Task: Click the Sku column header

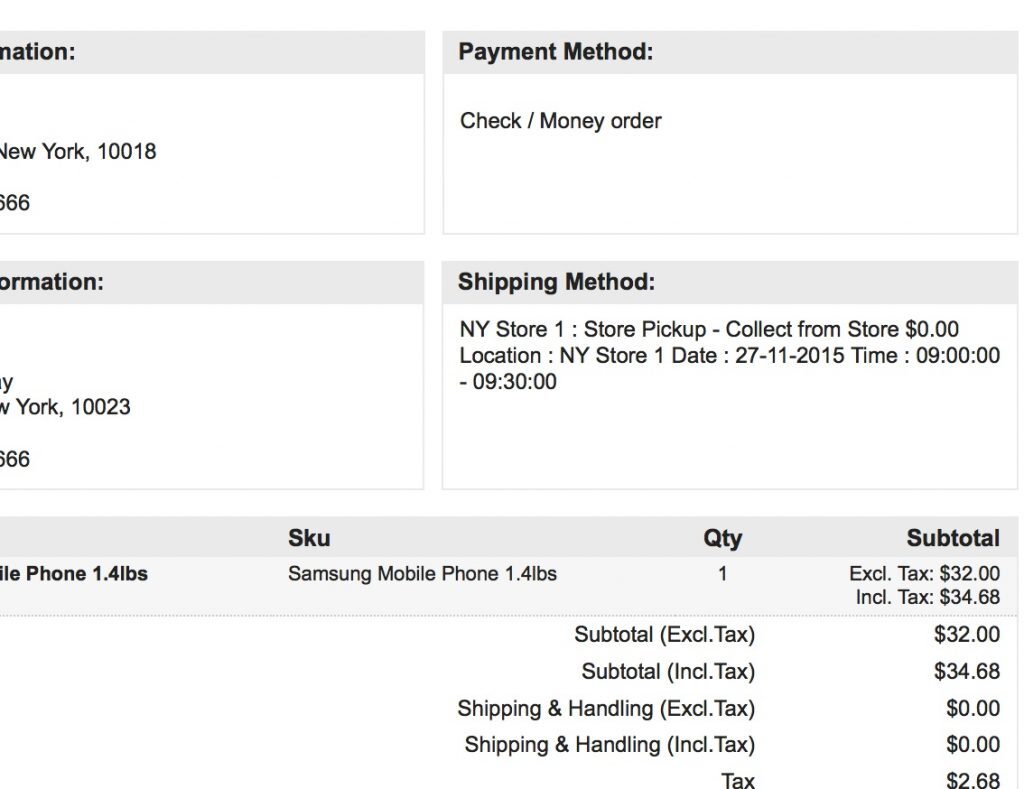Action: click(x=309, y=538)
